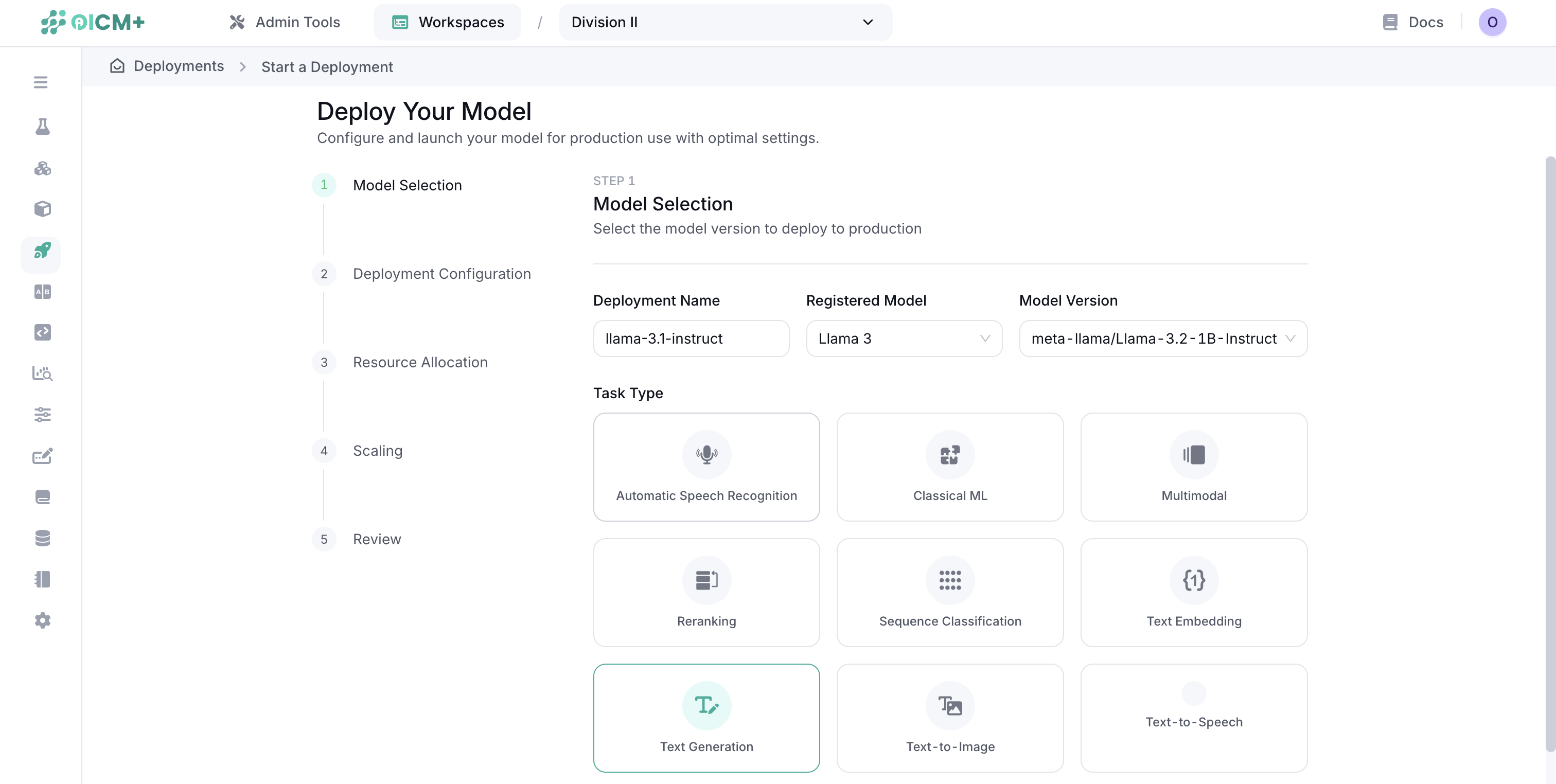This screenshot has width=1556, height=784.
Task: Open the code snippet sidebar icon
Action: pyautogui.click(x=42, y=333)
